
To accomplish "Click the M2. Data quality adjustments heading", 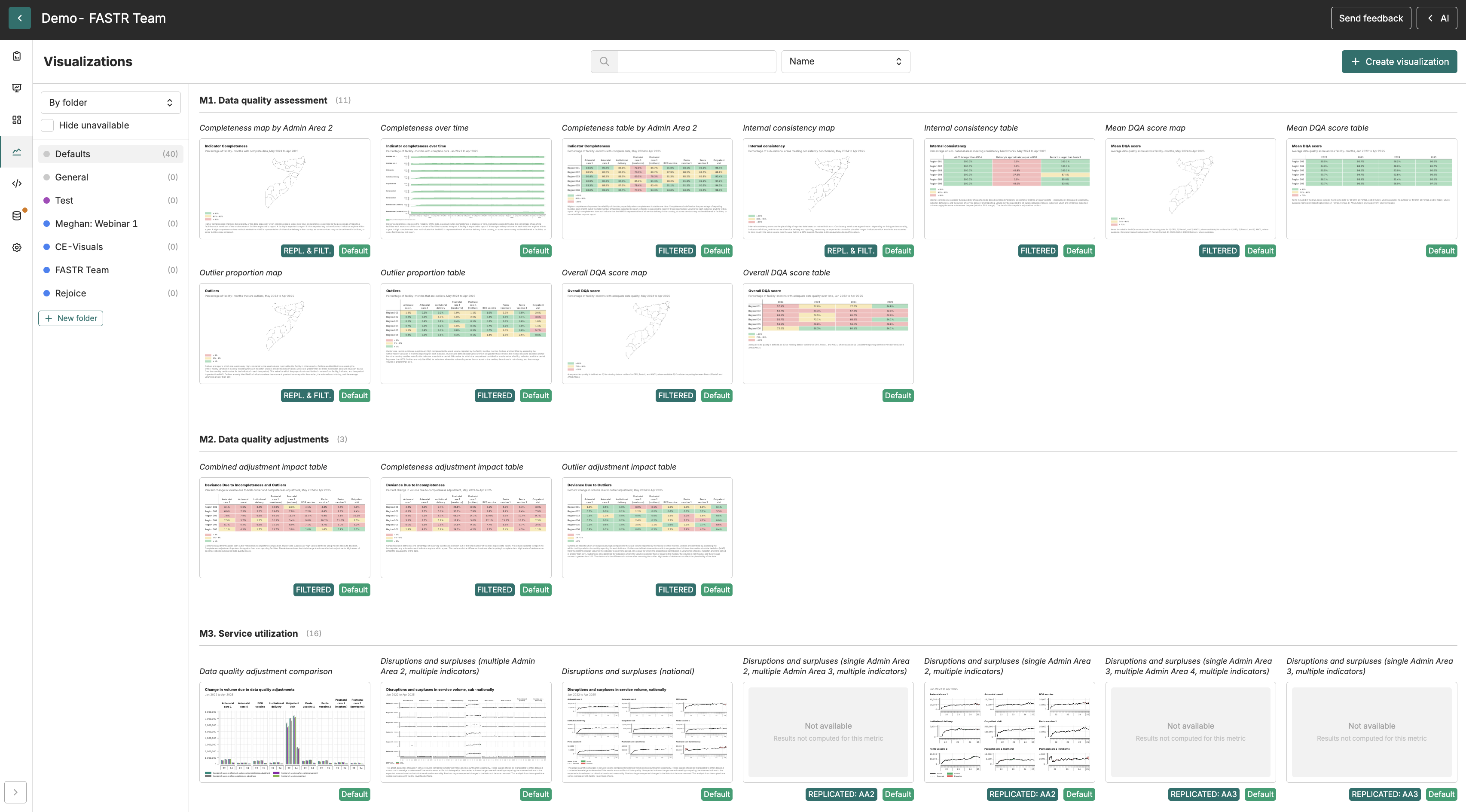I will [x=264, y=439].
